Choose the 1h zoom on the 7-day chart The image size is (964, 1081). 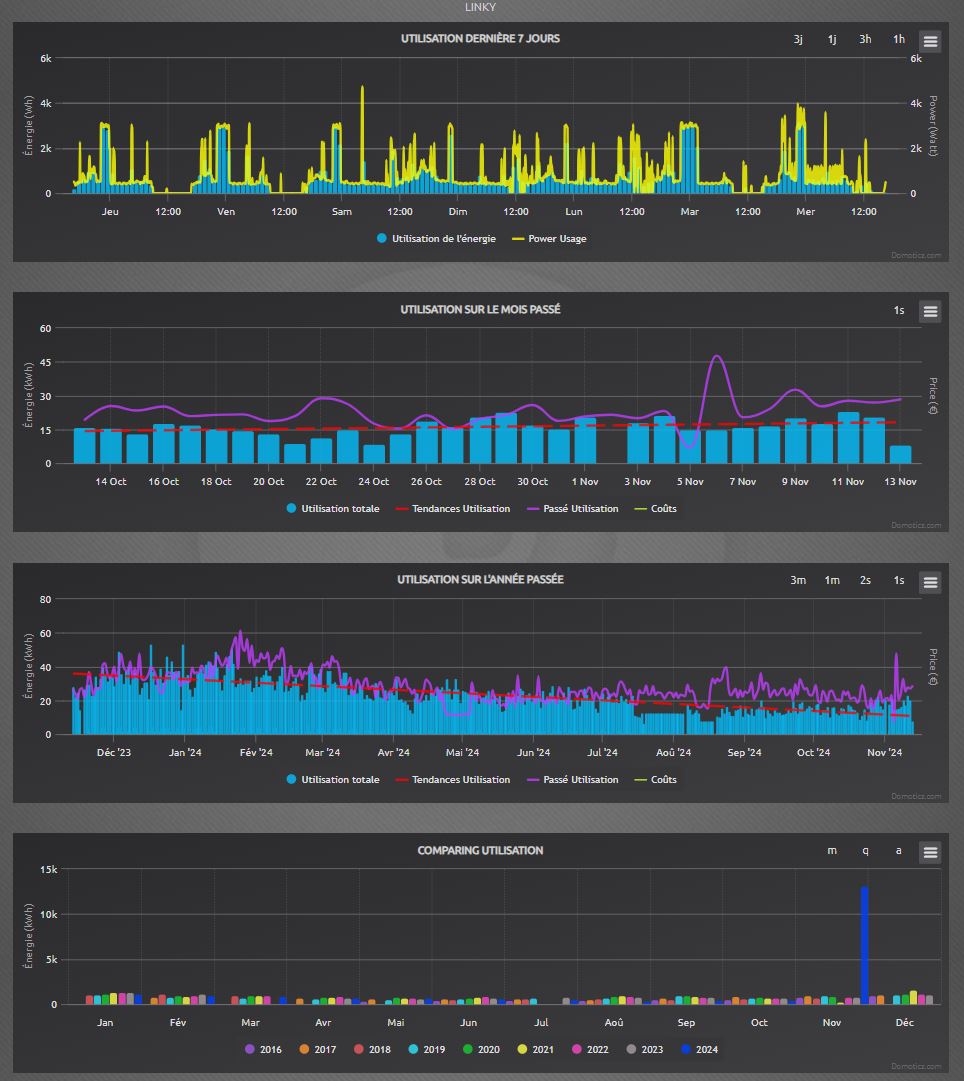coord(898,39)
